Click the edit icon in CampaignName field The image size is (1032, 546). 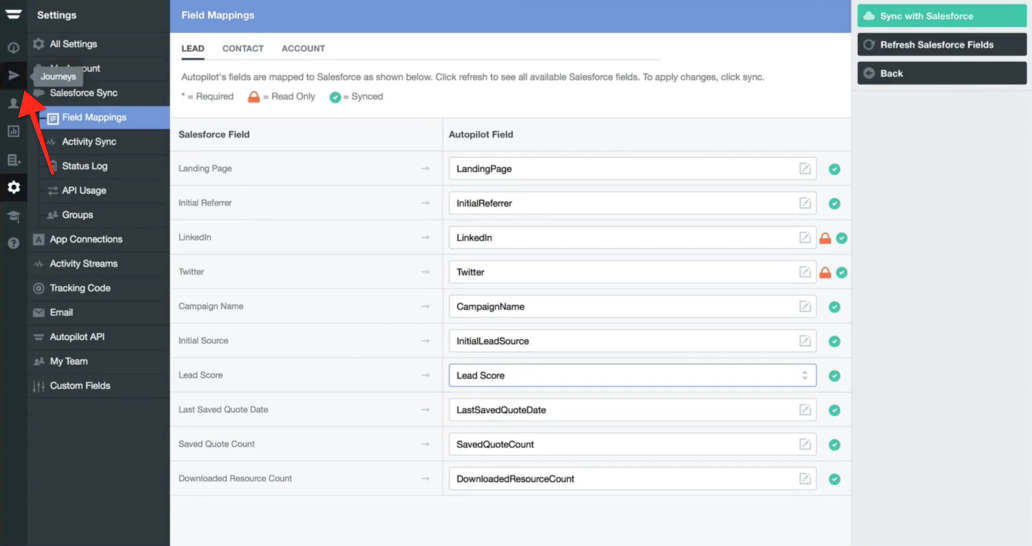pyautogui.click(x=805, y=307)
